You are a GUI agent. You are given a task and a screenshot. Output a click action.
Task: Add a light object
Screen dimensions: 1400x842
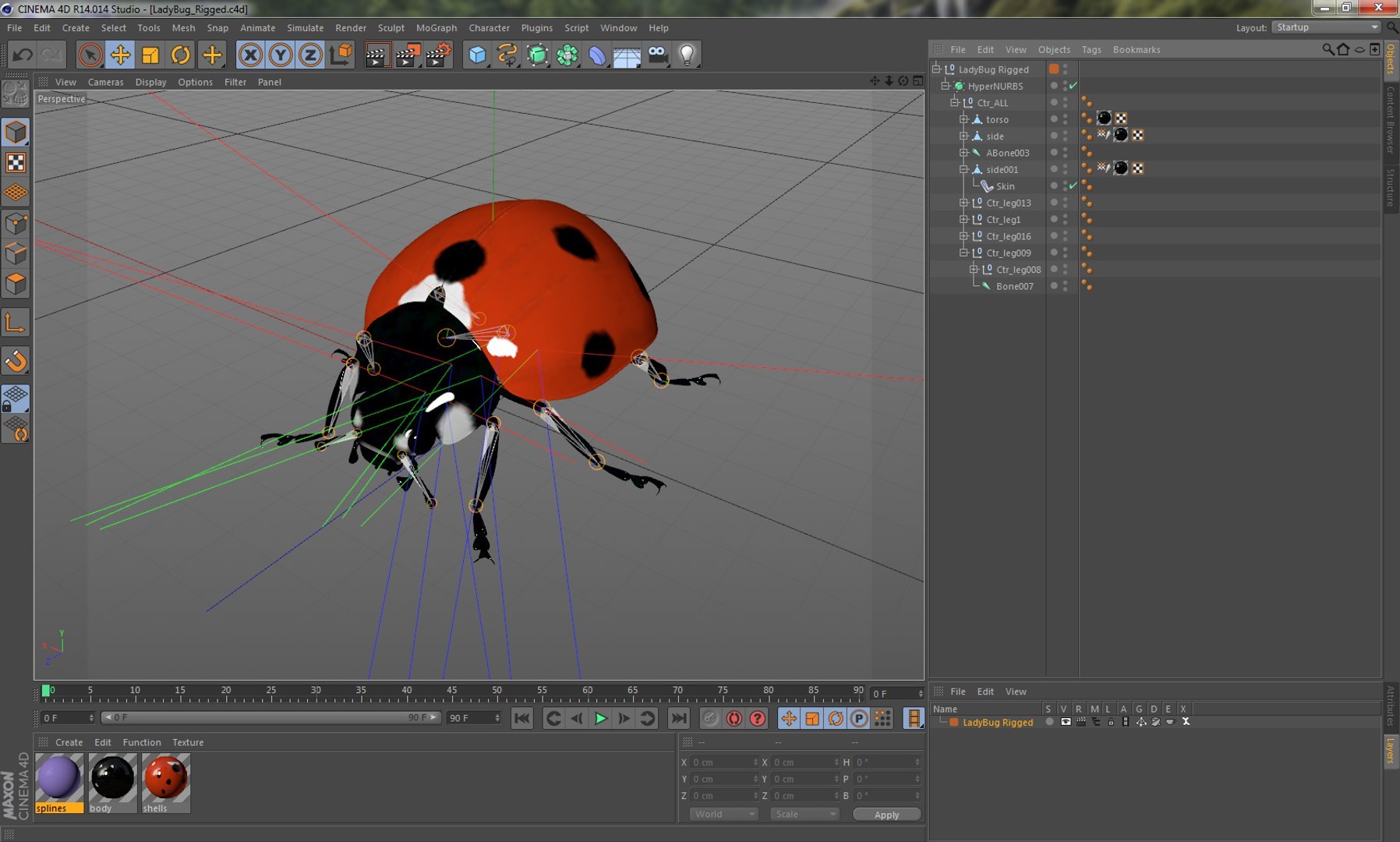(687, 55)
